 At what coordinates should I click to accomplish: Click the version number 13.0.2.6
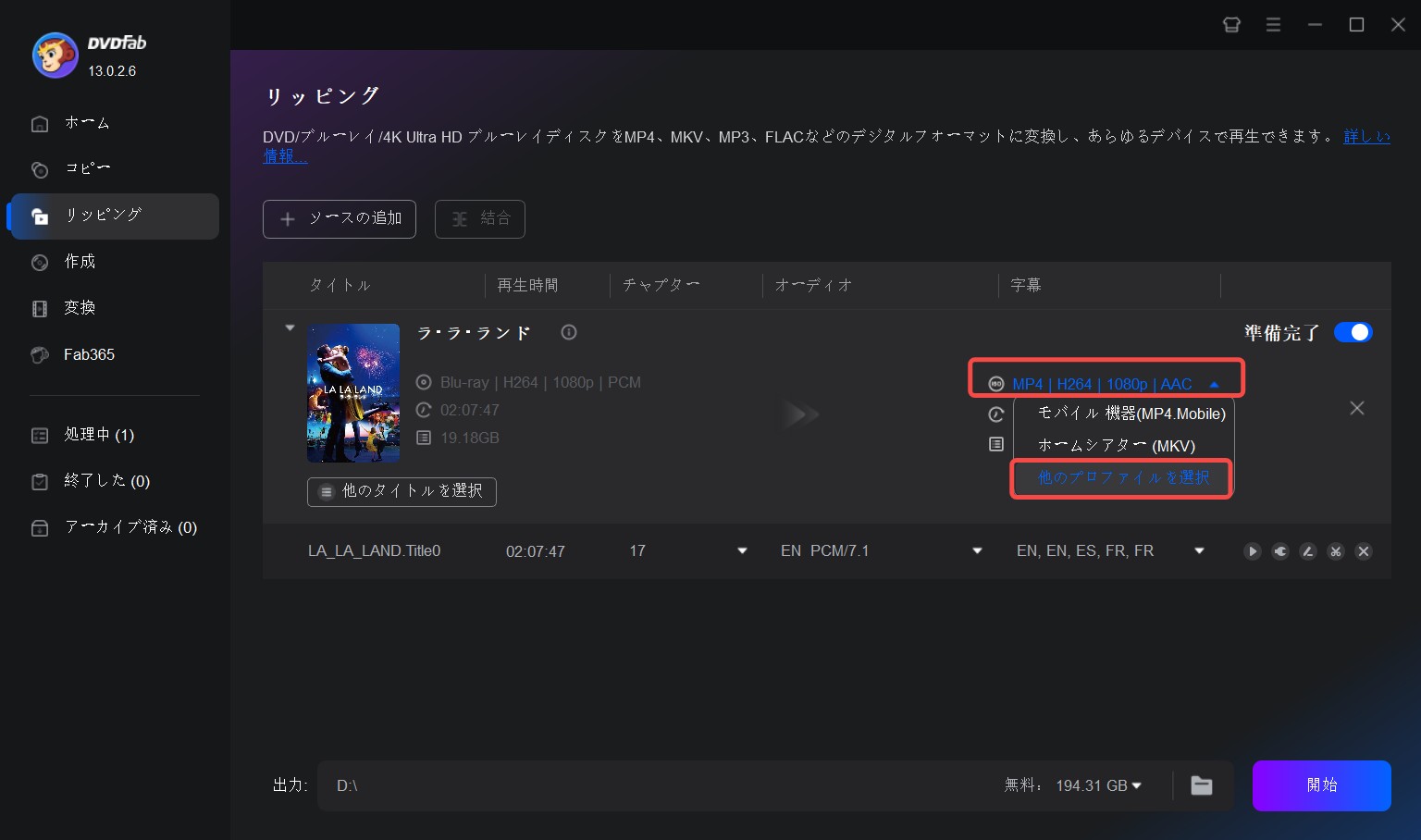tap(112, 71)
